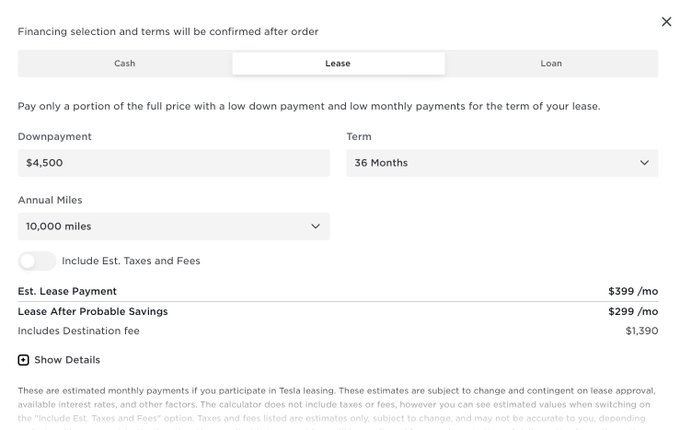Click the $1,390 destination fee amount

pos(641,330)
